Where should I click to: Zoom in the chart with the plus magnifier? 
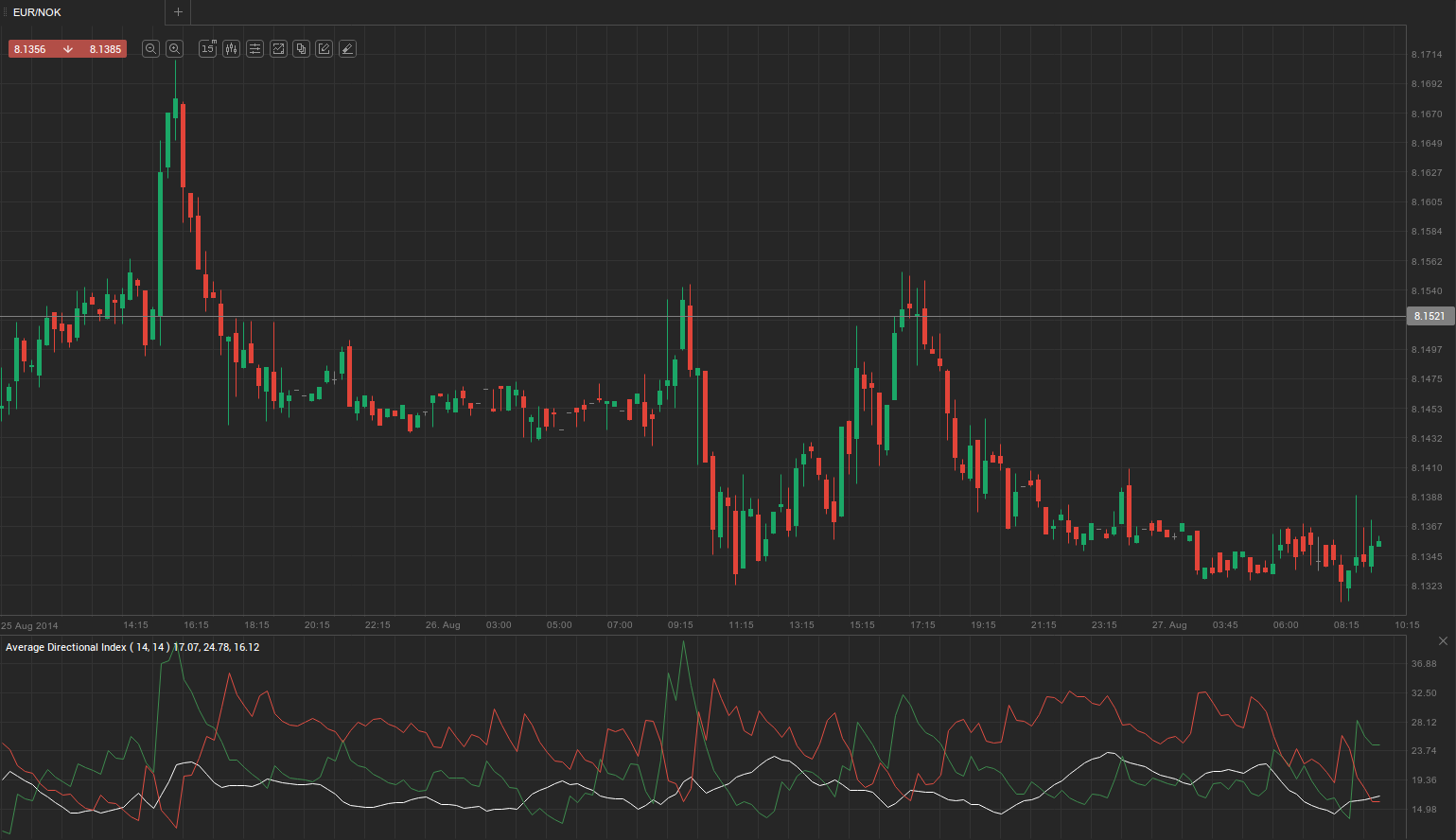(174, 49)
